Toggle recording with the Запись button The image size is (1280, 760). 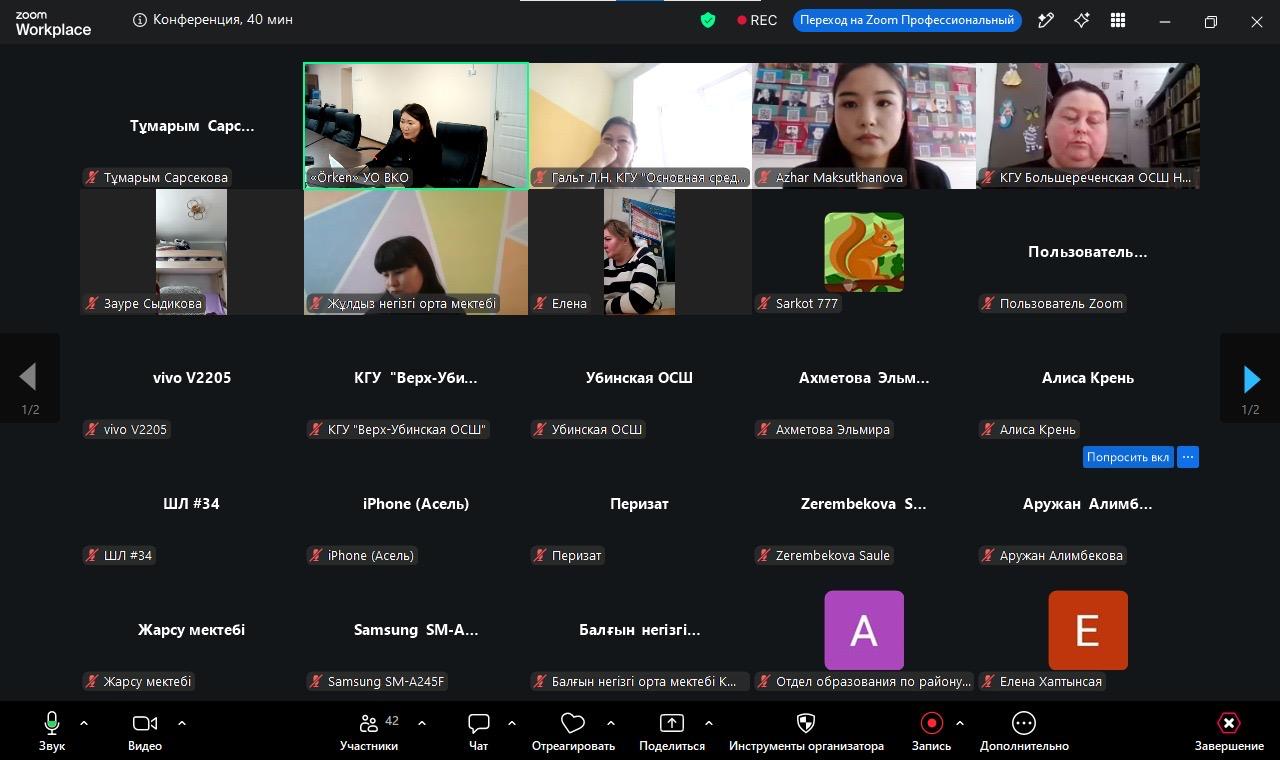pyautogui.click(x=931, y=731)
